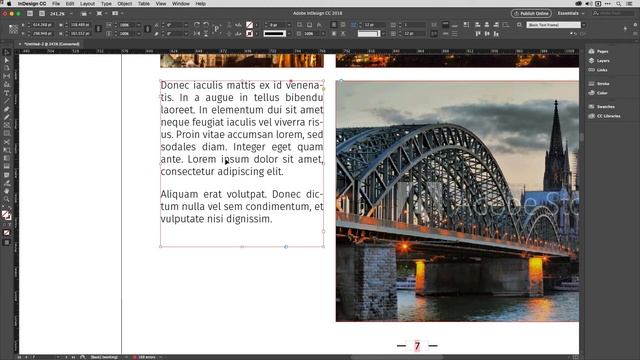640x360 pixels.
Task: Open the Stroke panel
Action: tap(599, 84)
